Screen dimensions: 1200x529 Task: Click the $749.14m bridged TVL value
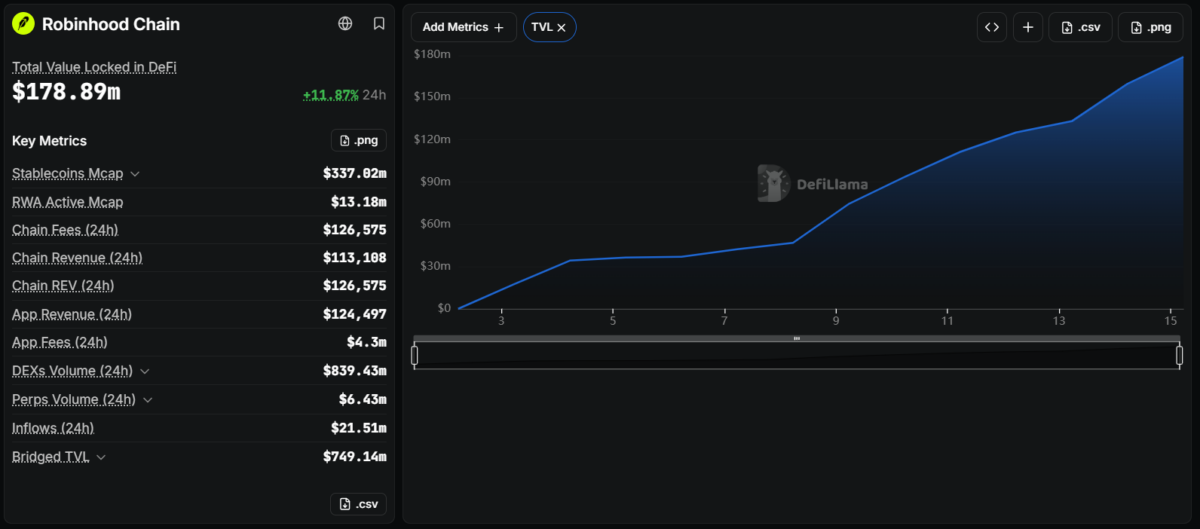355,456
